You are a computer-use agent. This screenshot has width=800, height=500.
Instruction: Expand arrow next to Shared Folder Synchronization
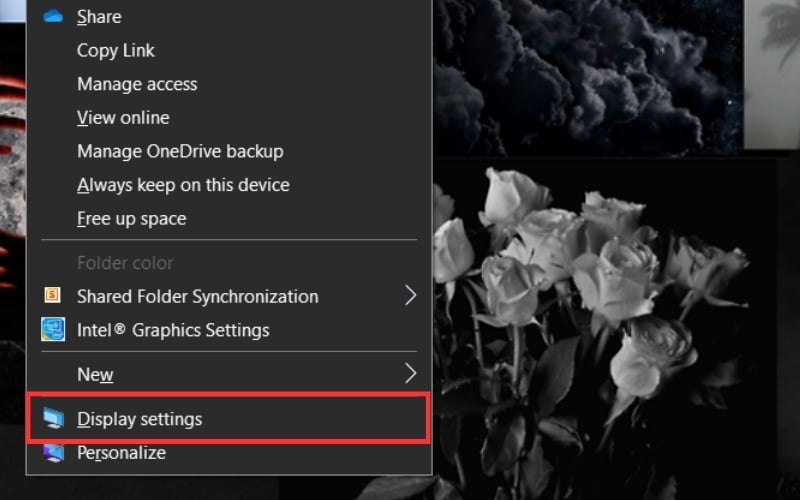pos(410,295)
